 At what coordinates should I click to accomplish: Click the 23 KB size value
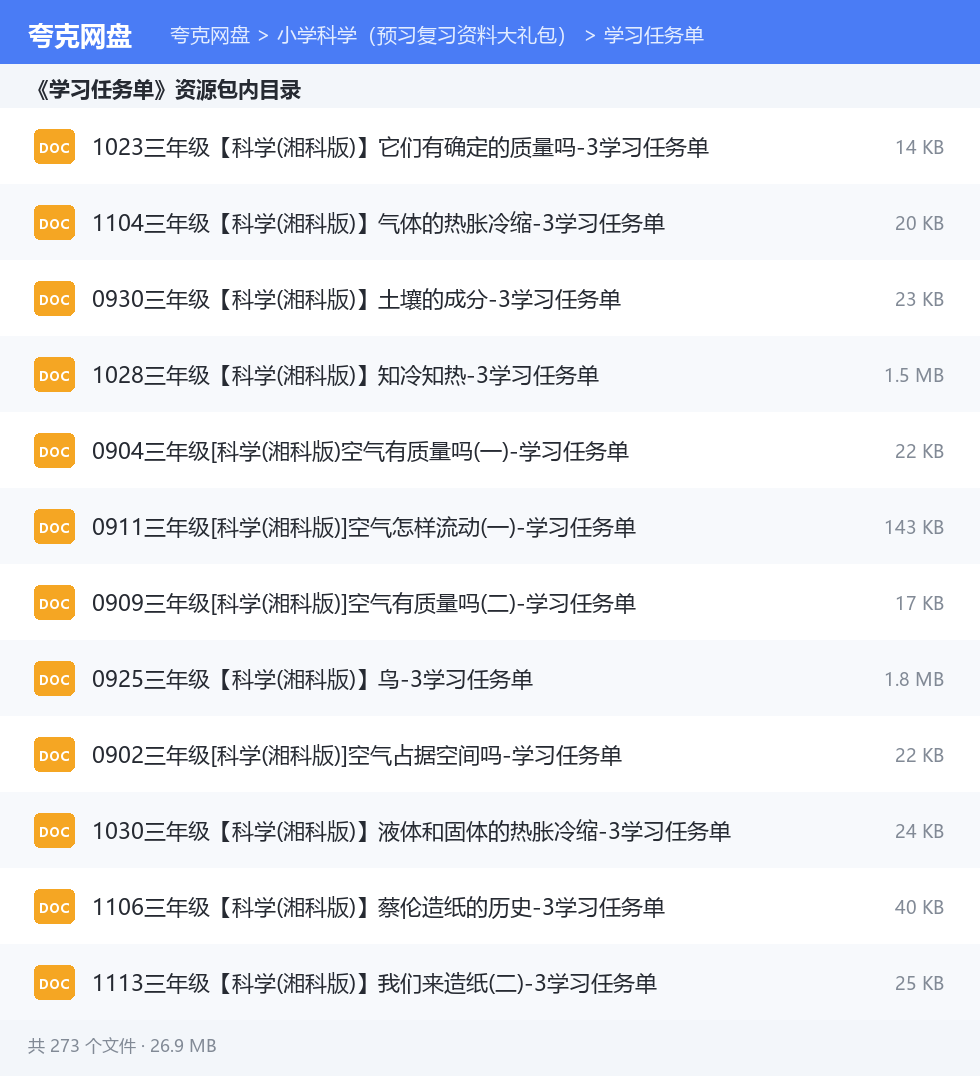click(920, 299)
